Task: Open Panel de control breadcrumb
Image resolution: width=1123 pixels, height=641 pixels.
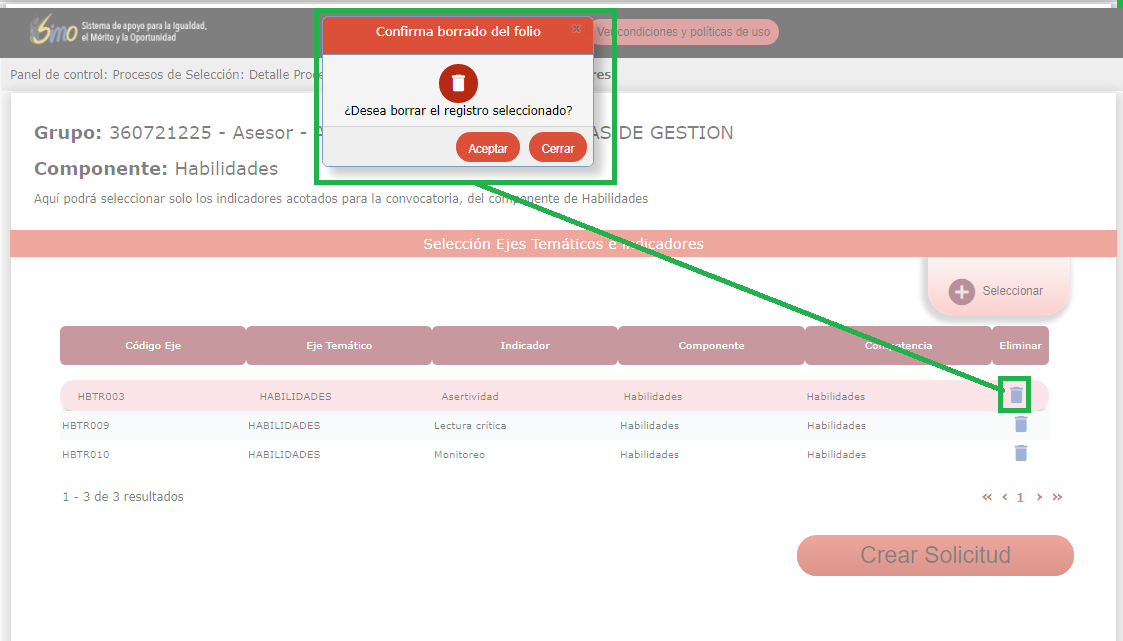Action: tap(57, 74)
